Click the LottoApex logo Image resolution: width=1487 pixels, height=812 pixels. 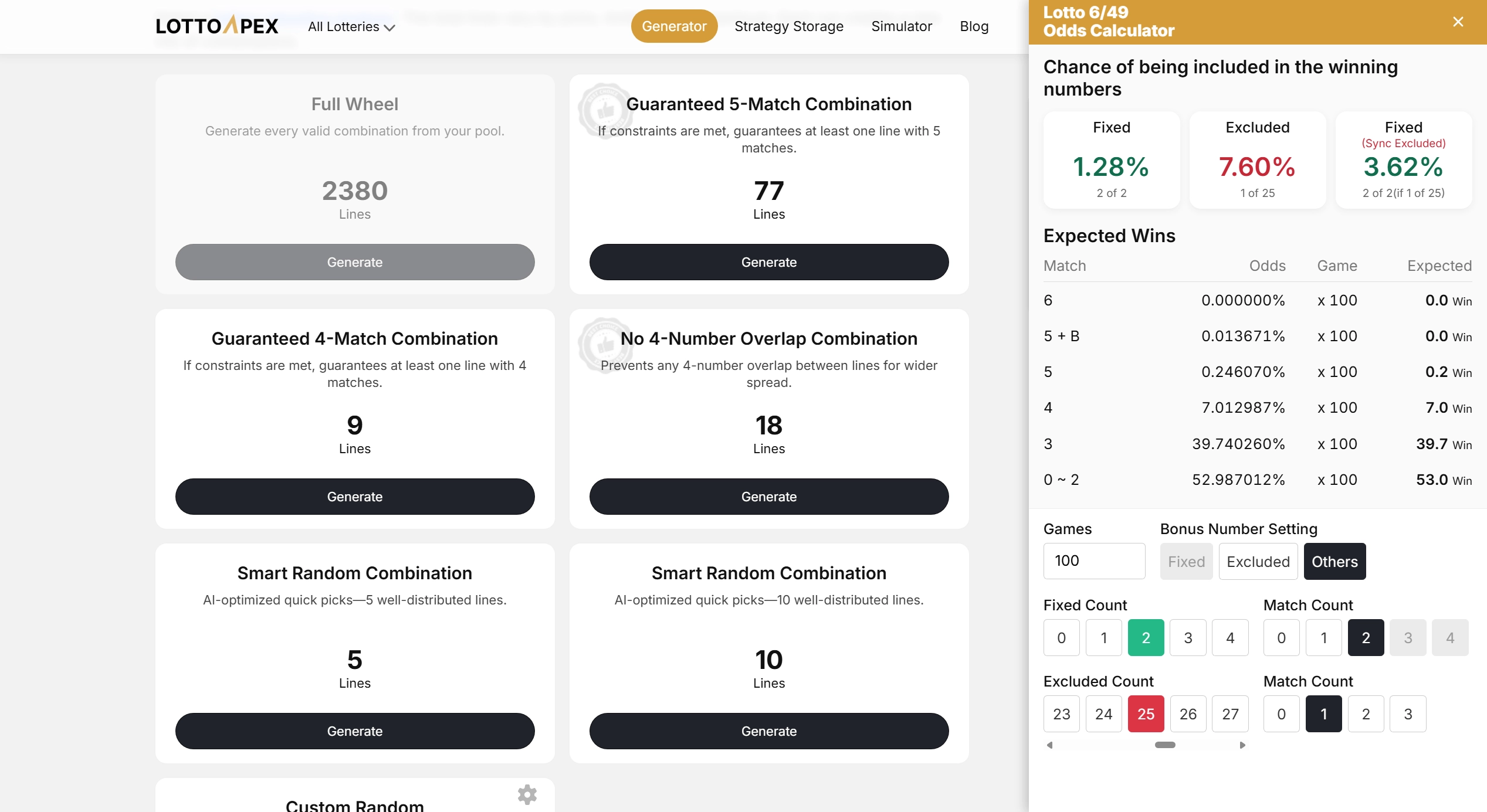coord(216,25)
